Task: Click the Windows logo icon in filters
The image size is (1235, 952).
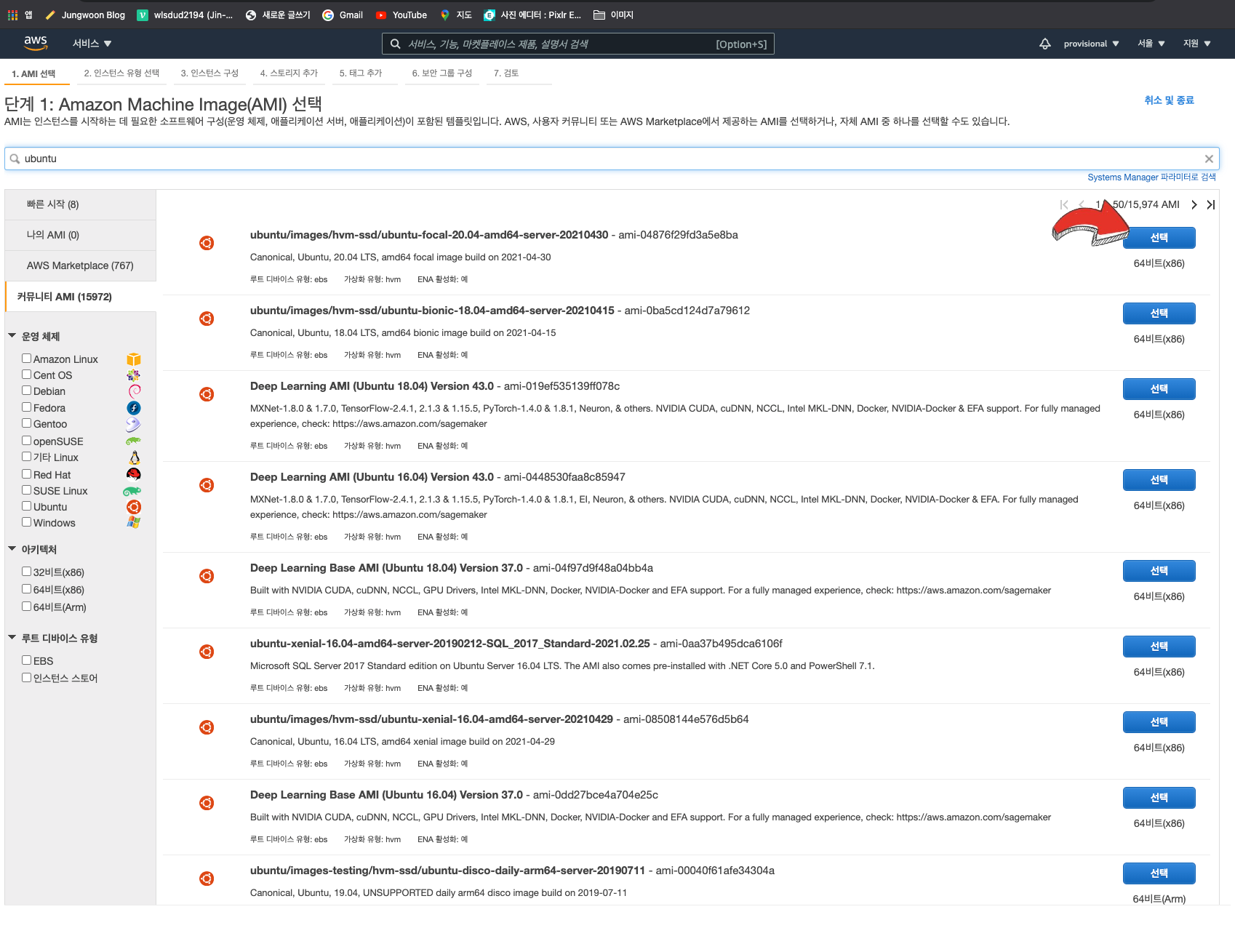Action: tap(134, 522)
